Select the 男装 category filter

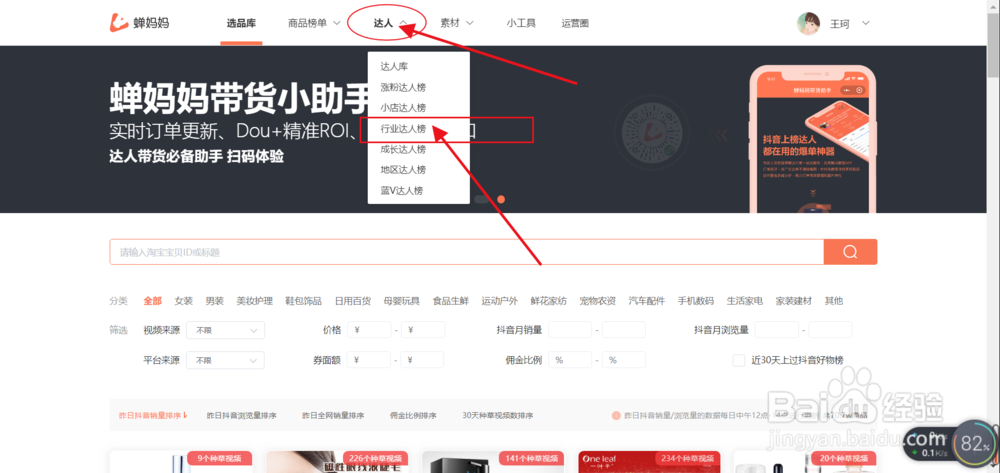(214, 301)
